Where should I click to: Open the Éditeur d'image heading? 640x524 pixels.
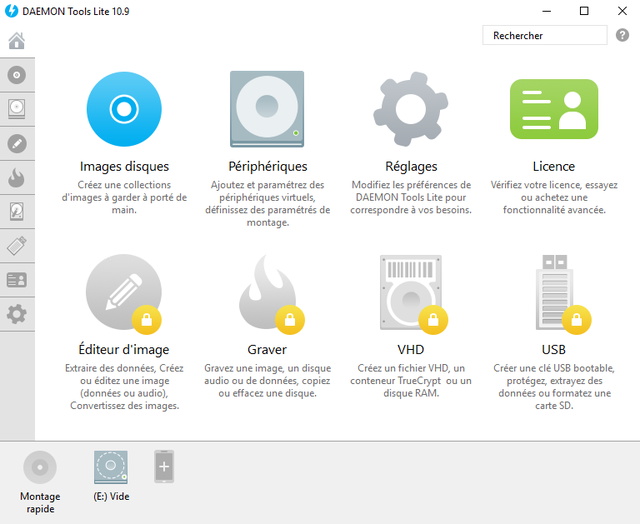(124, 349)
